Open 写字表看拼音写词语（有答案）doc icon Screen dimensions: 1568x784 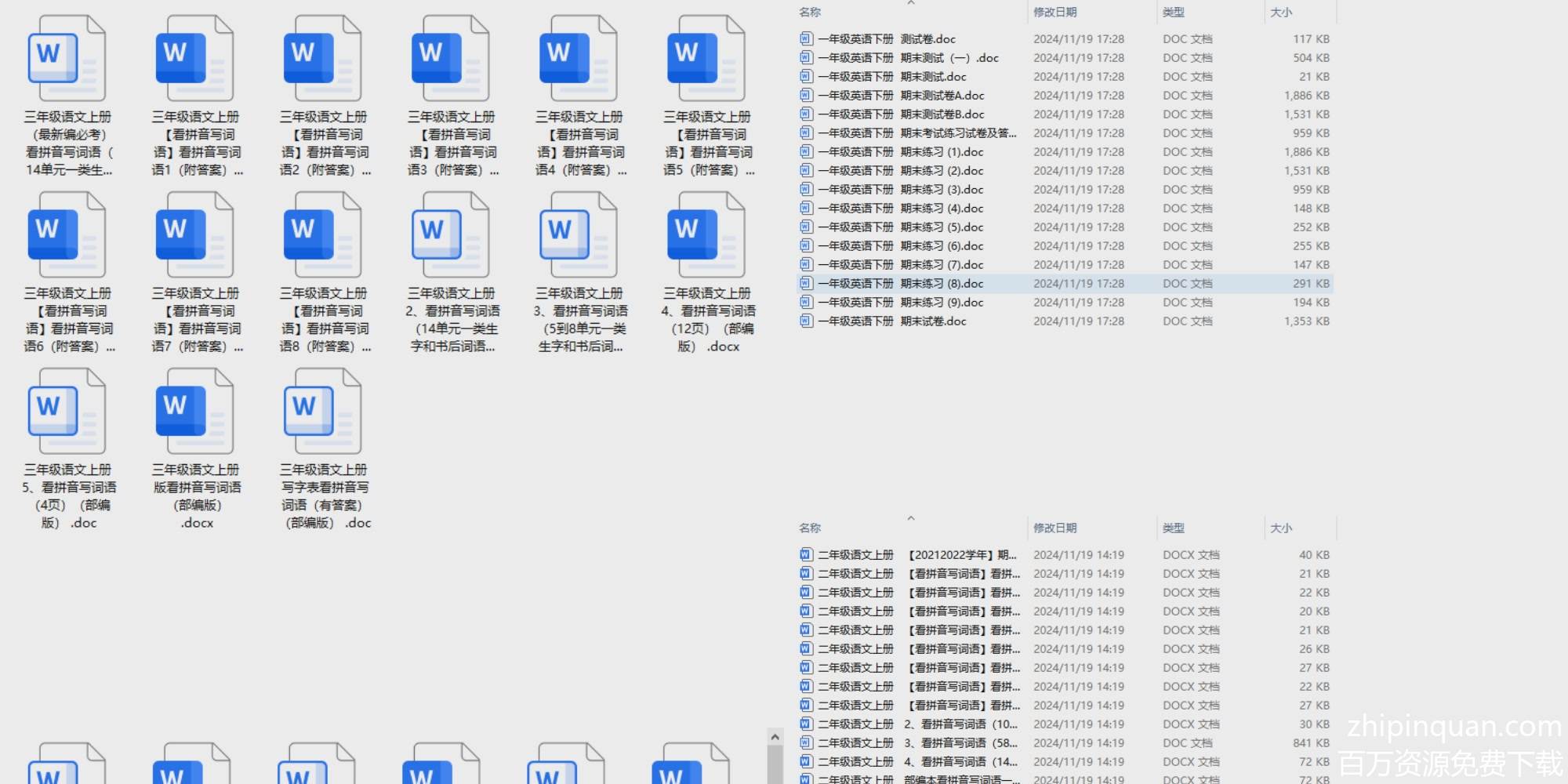coord(322,412)
